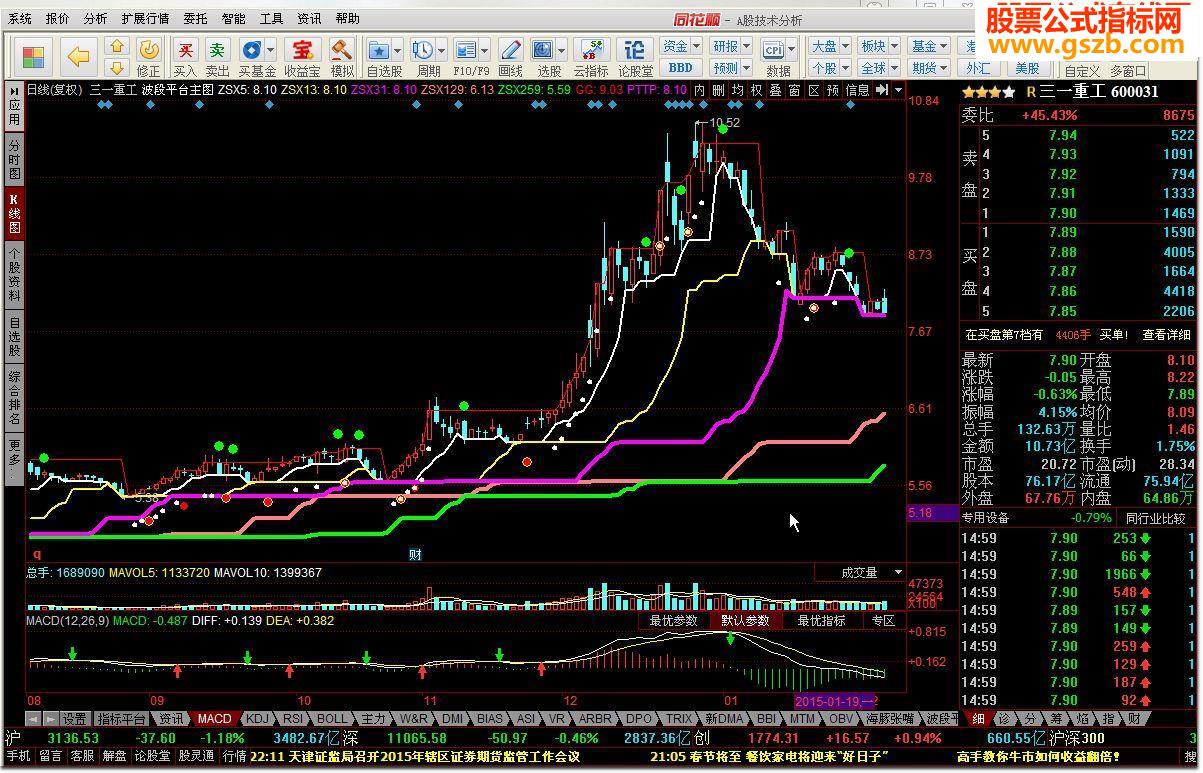Click the 财 marker on the chart

[415, 554]
